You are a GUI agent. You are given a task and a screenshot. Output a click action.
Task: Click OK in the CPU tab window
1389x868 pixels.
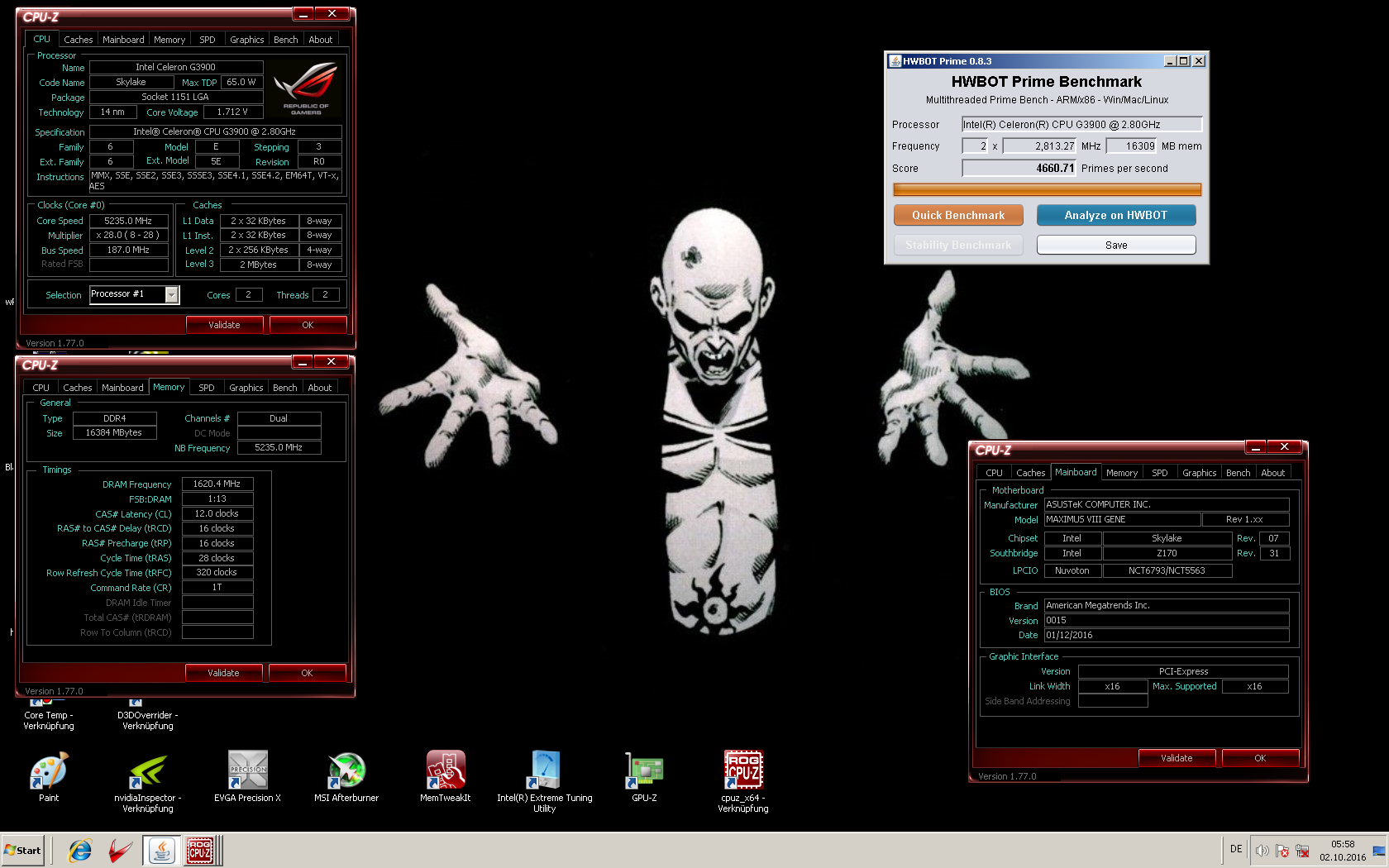pyautogui.click(x=308, y=325)
